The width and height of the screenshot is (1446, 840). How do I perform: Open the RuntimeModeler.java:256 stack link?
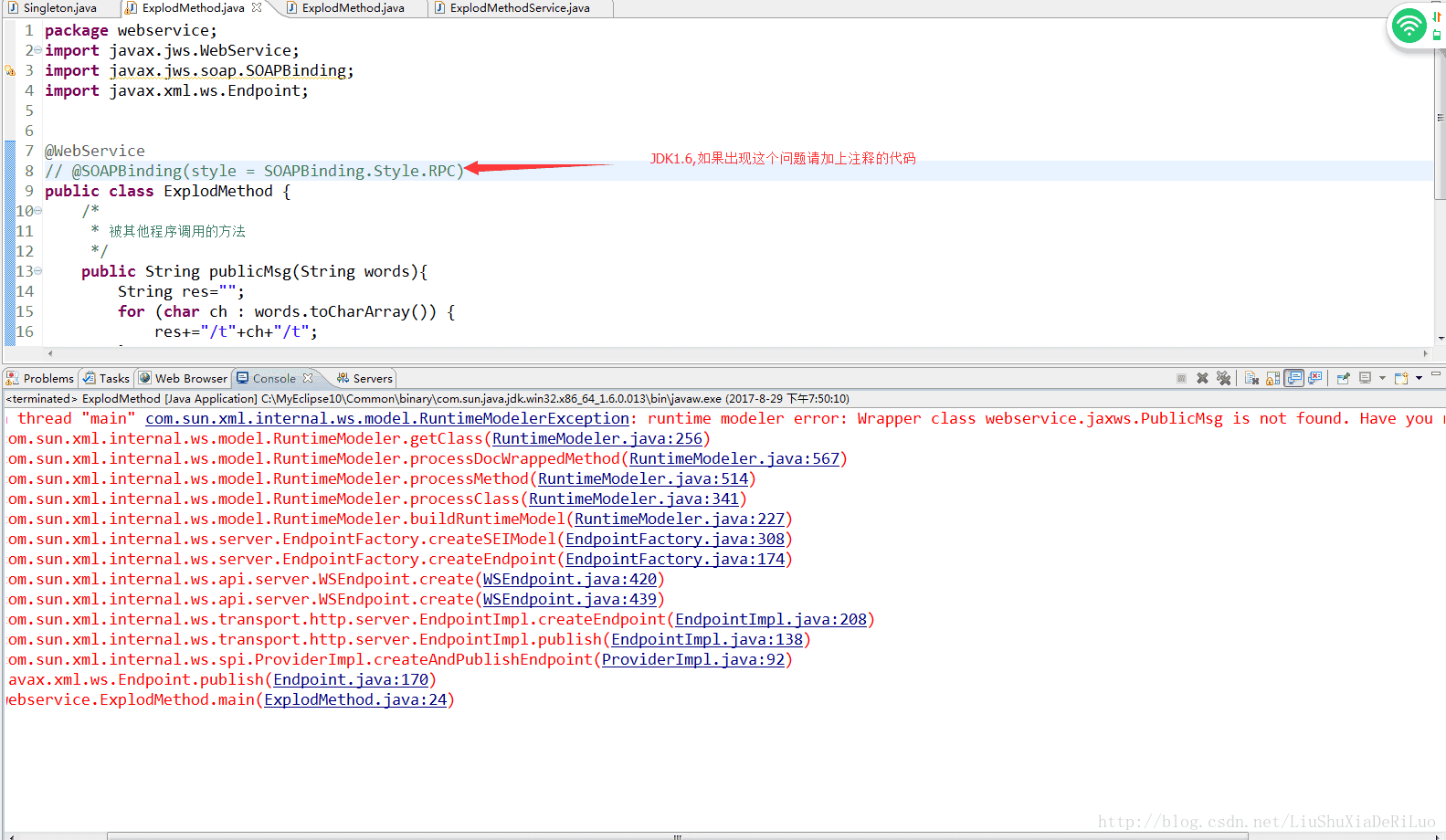pos(597,438)
